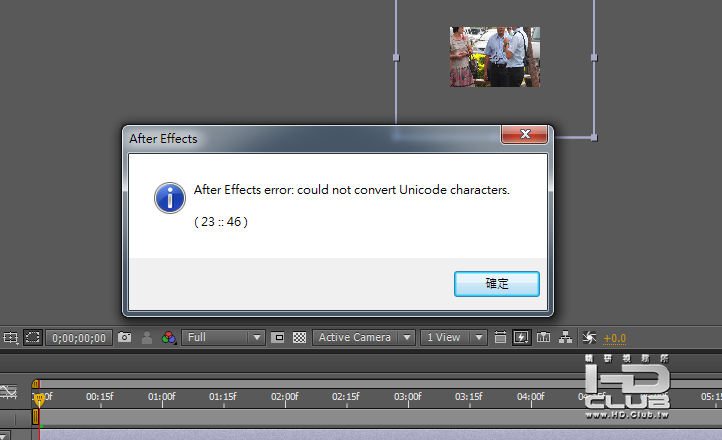Open the Active Camera view dropdown
722x440 pixels.
click(x=364, y=337)
